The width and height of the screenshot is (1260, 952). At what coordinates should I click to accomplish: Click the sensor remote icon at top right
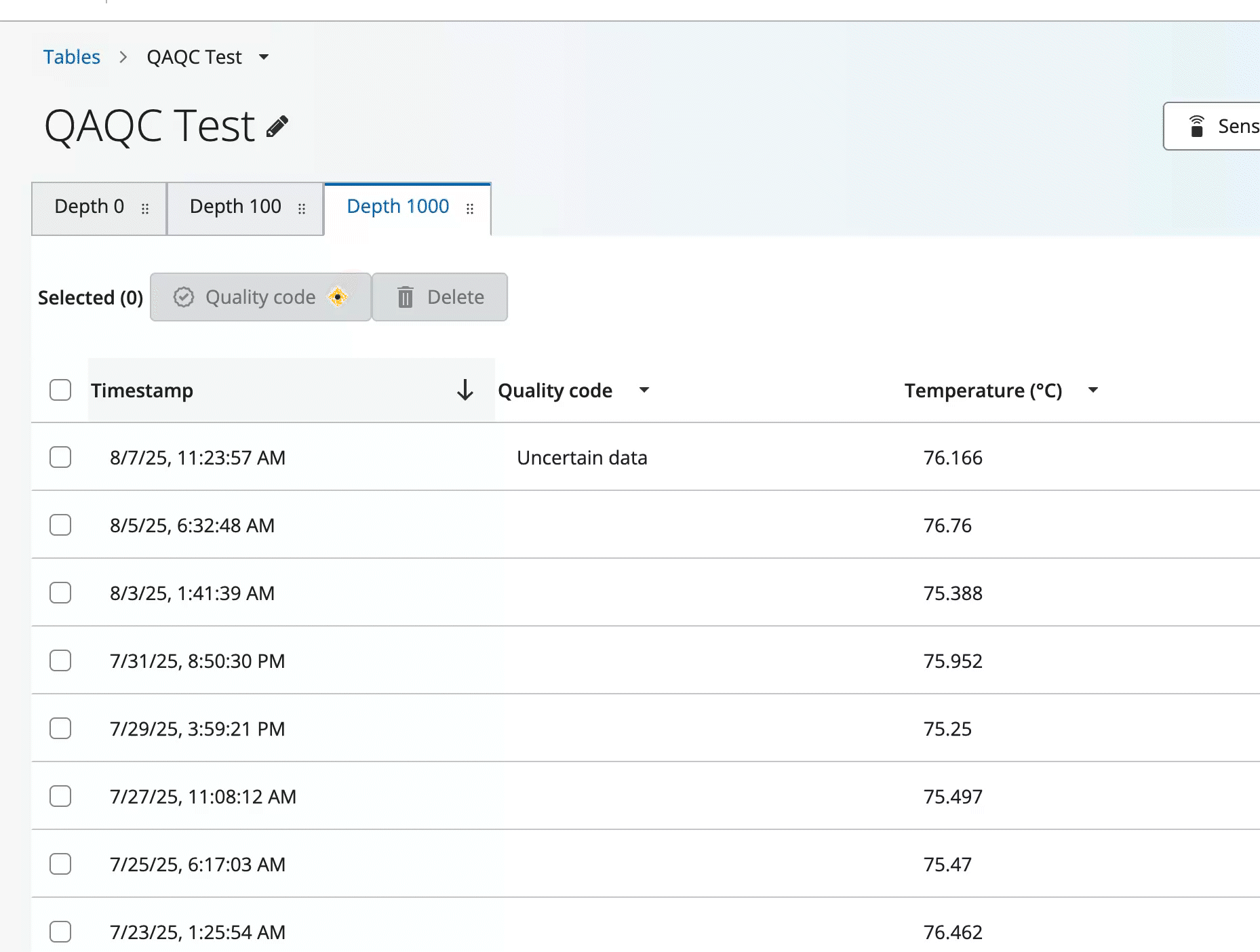coord(1197,126)
